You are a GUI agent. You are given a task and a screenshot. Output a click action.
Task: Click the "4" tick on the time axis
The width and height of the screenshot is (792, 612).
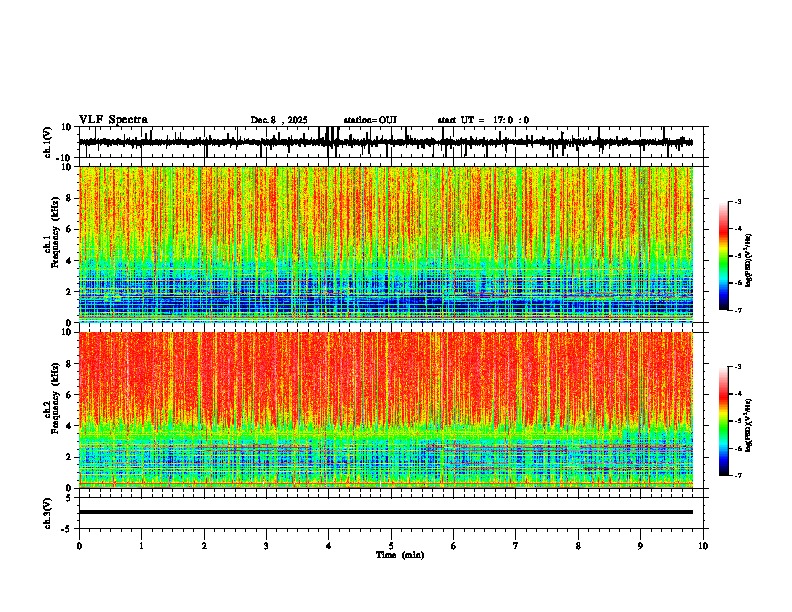[x=329, y=546]
